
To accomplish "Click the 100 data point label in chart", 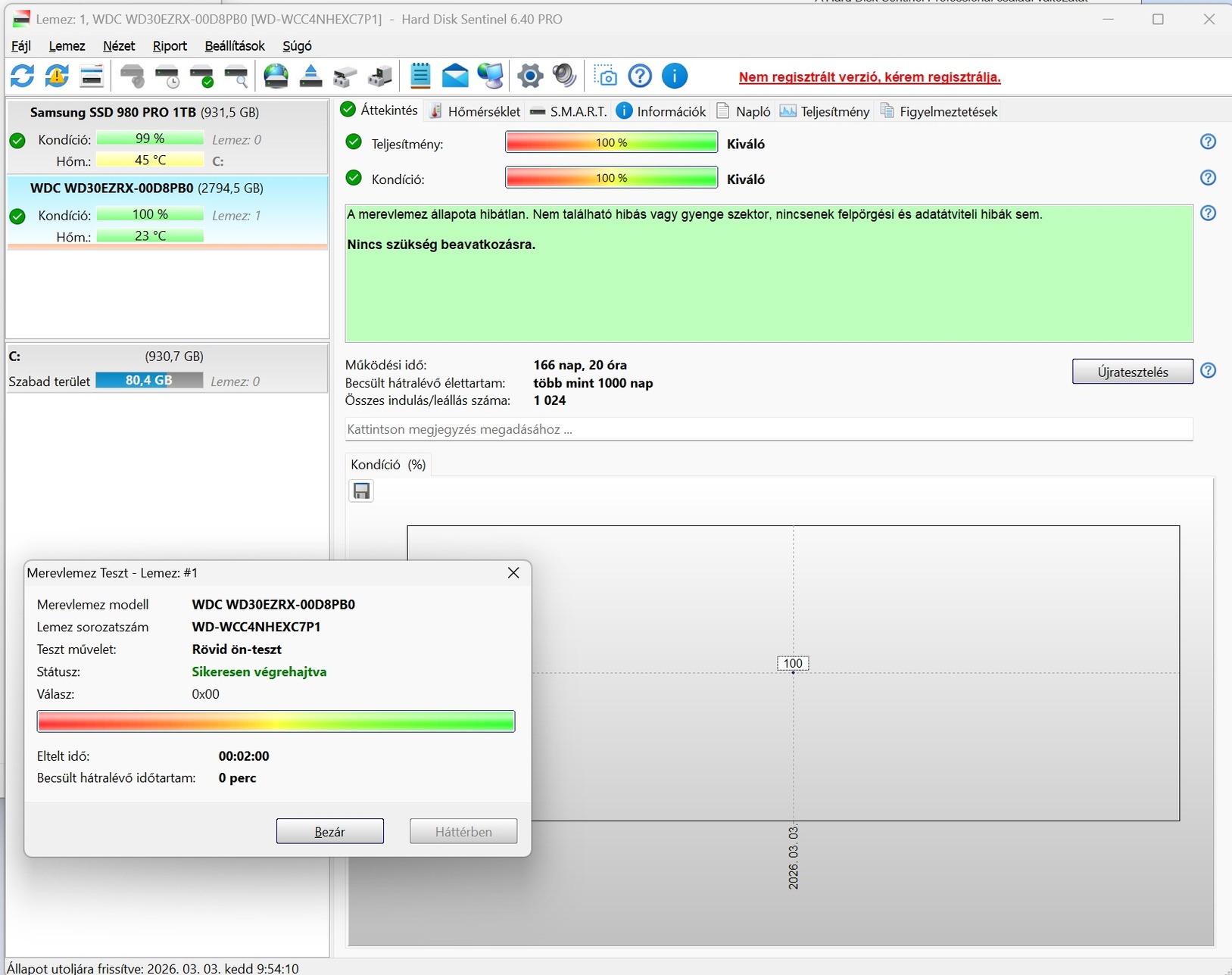I will pyautogui.click(x=793, y=663).
